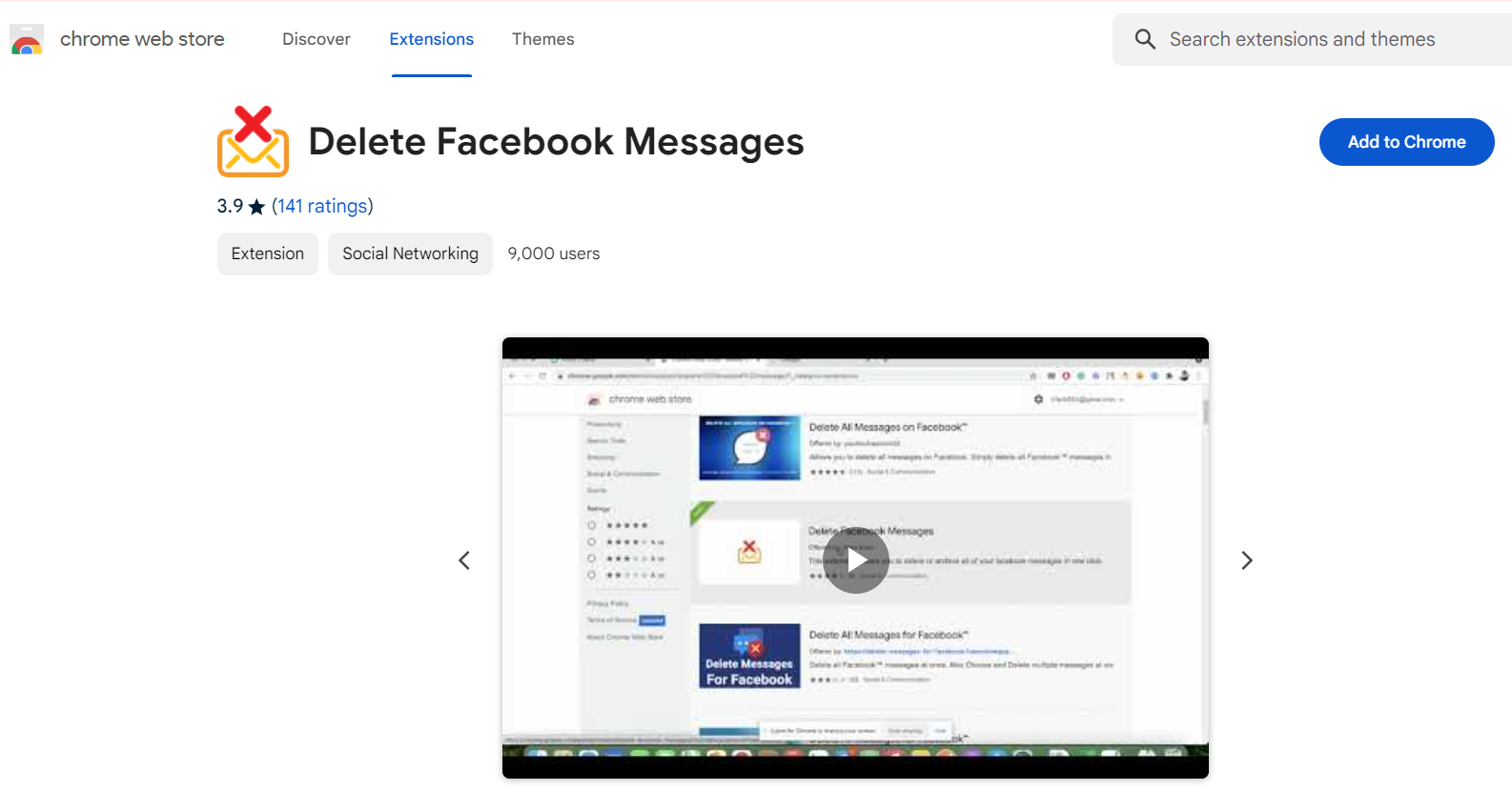Show the previous screenshot with the left arrow

coord(464,560)
